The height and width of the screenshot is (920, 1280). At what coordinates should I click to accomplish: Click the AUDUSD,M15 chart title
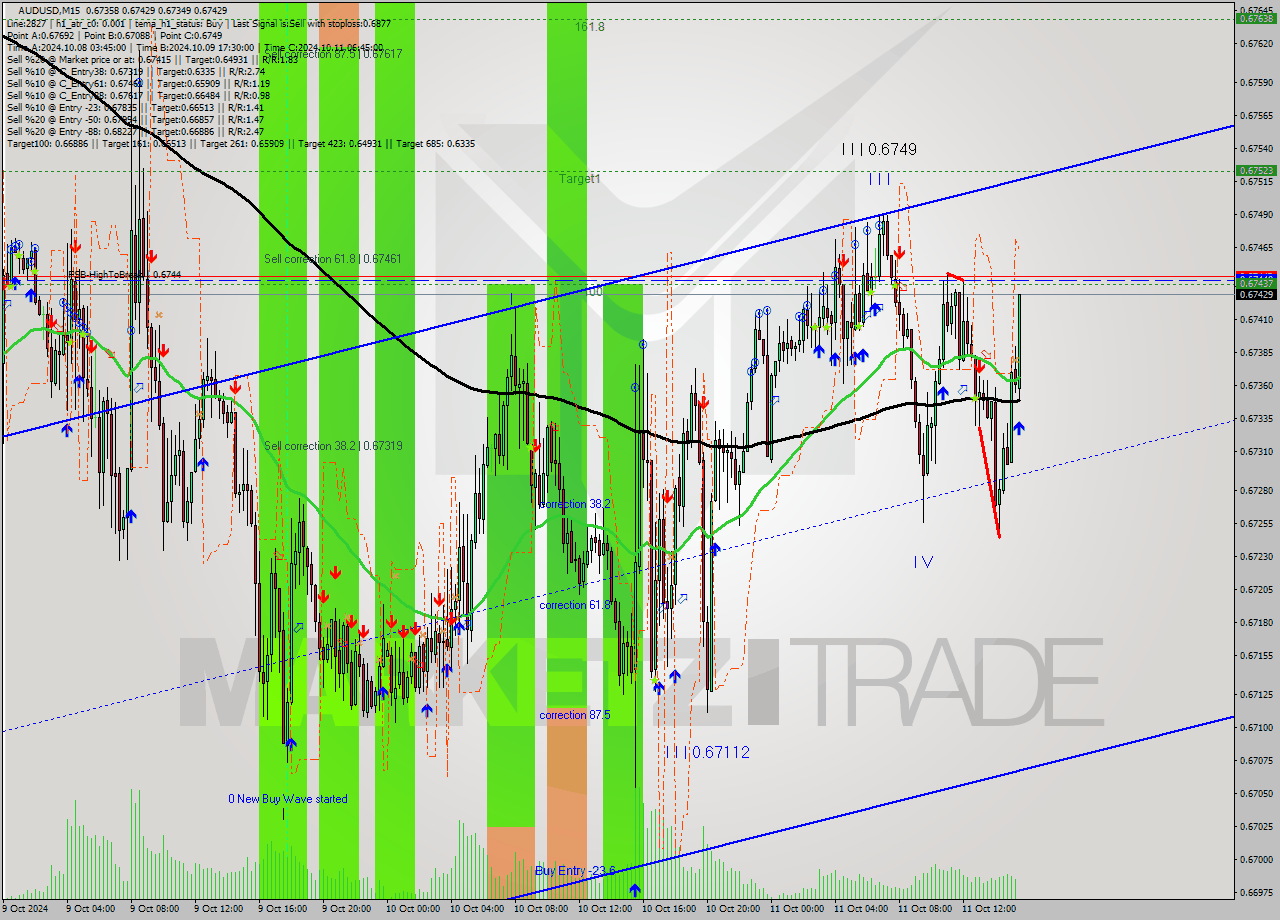tap(51, 9)
